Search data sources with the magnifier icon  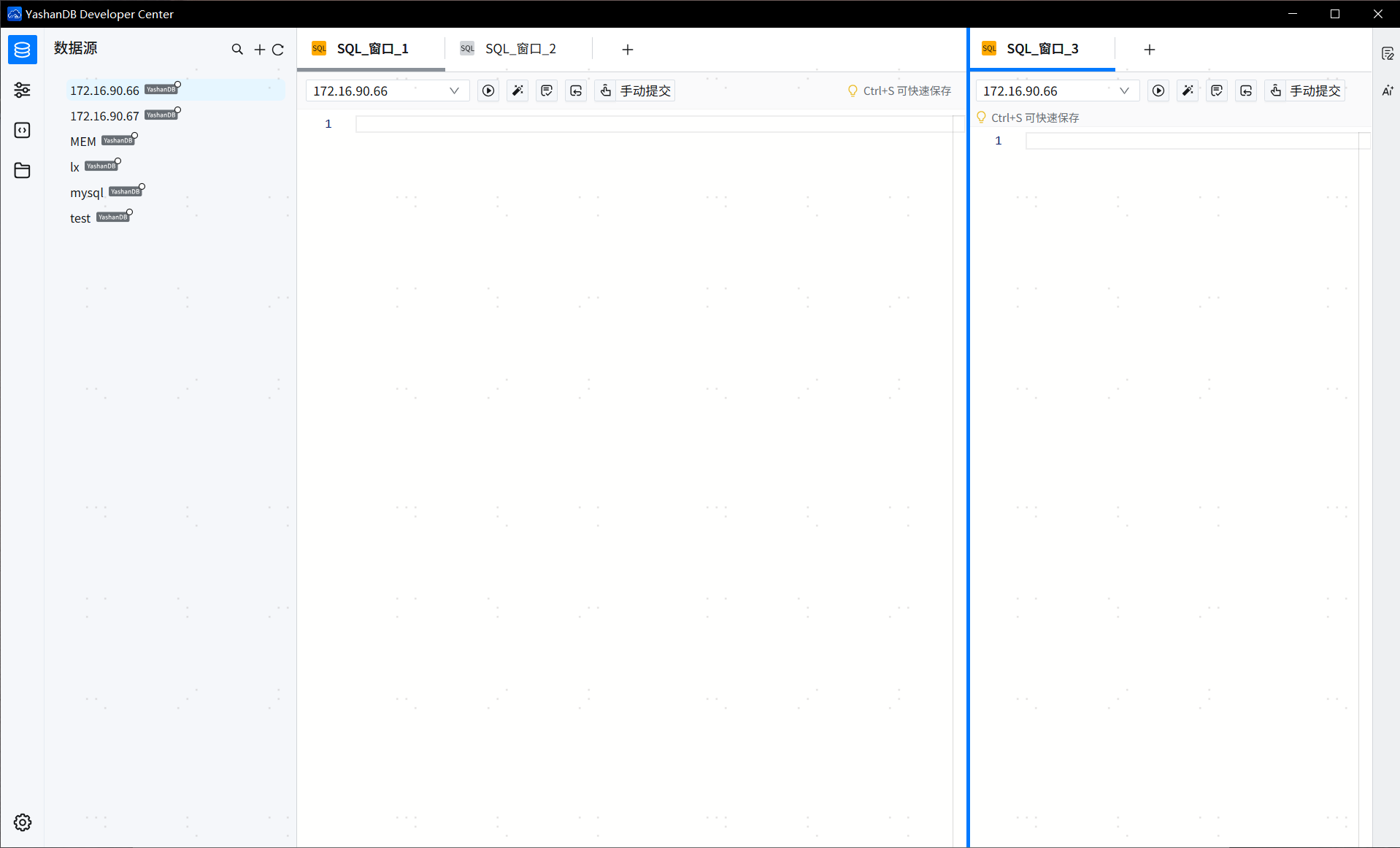click(x=237, y=49)
